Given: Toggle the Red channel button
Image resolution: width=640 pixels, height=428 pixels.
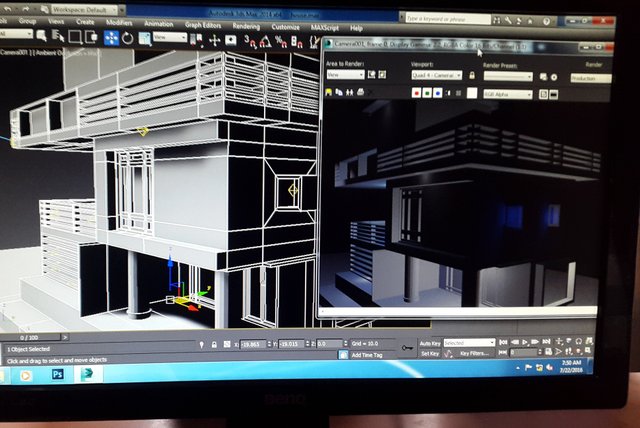Looking at the screenshot, I should (x=416, y=93).
